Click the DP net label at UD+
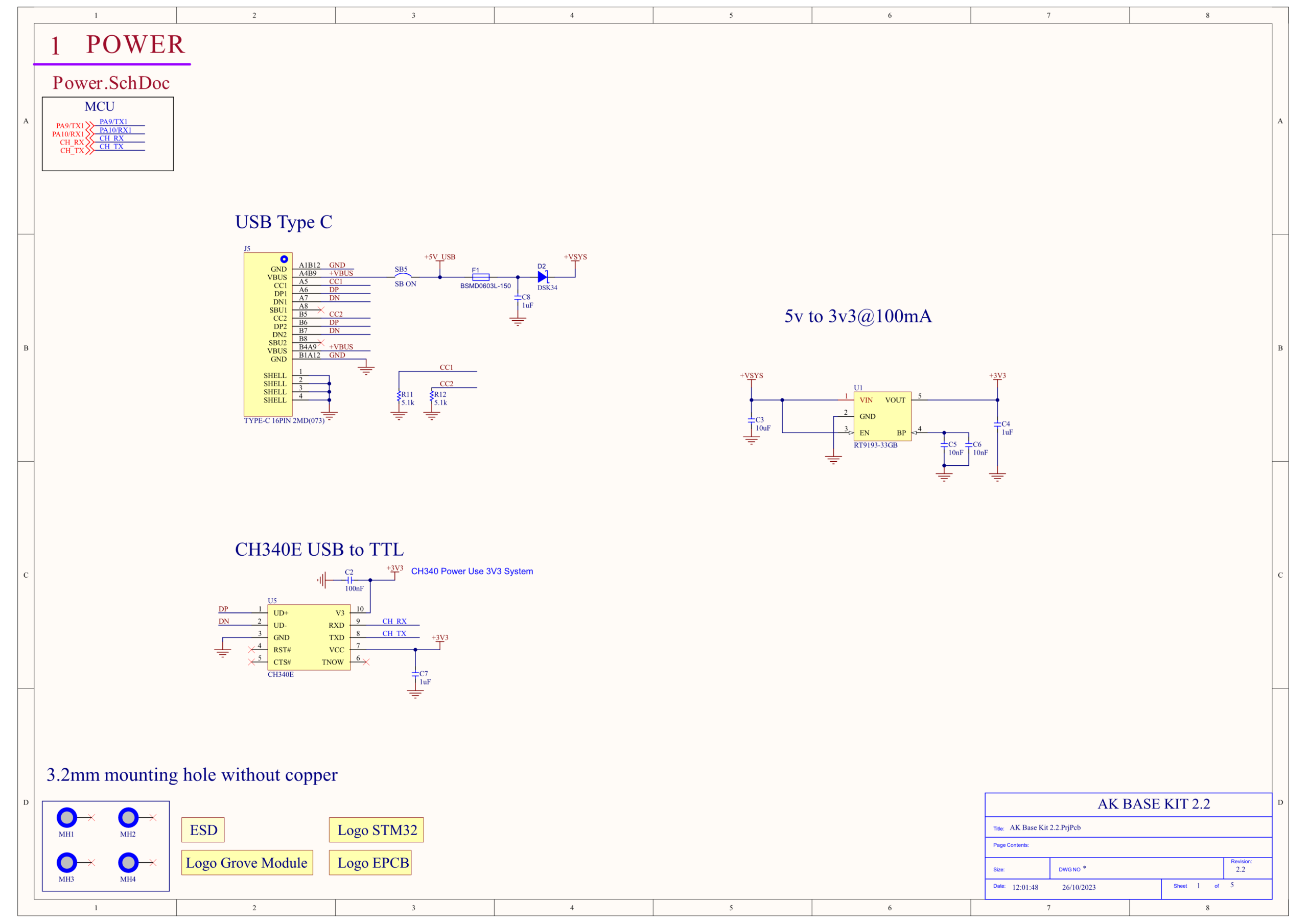This screenshot has height=924, width=1308. coord(223,609)
